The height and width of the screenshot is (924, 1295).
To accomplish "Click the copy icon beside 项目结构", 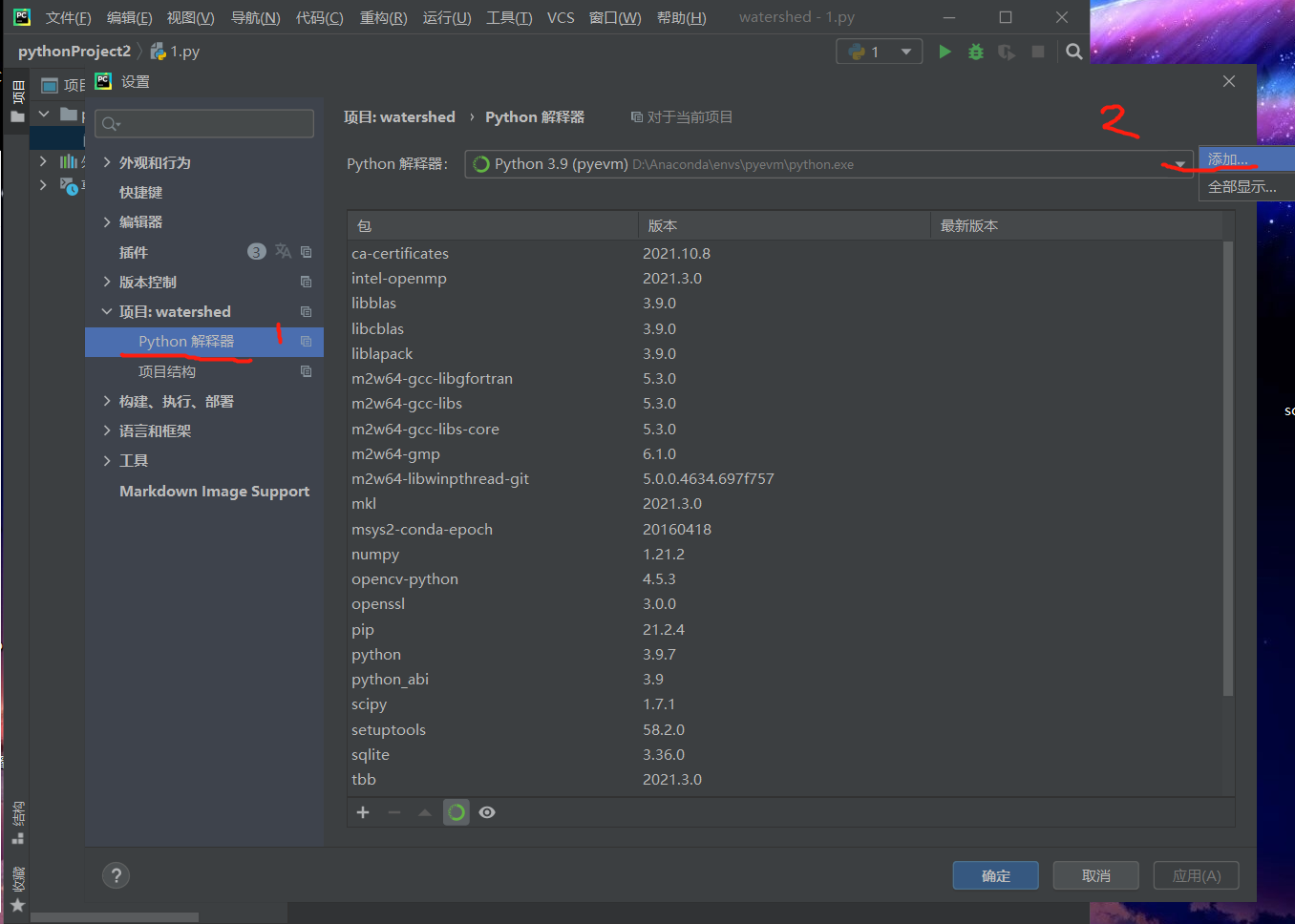I will 307,371.
